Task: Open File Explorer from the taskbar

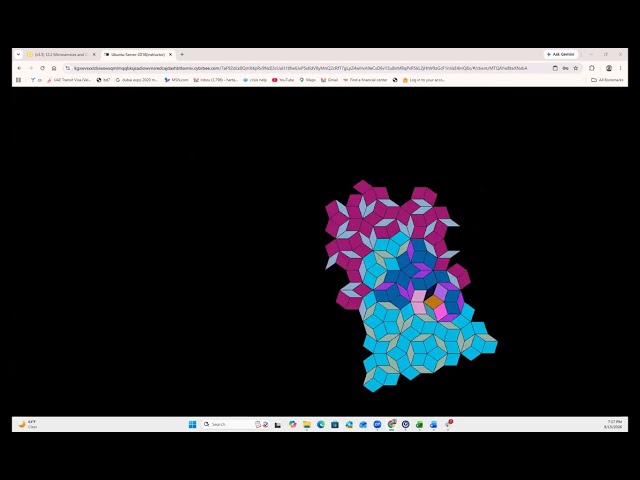Action: coord(307,424)
